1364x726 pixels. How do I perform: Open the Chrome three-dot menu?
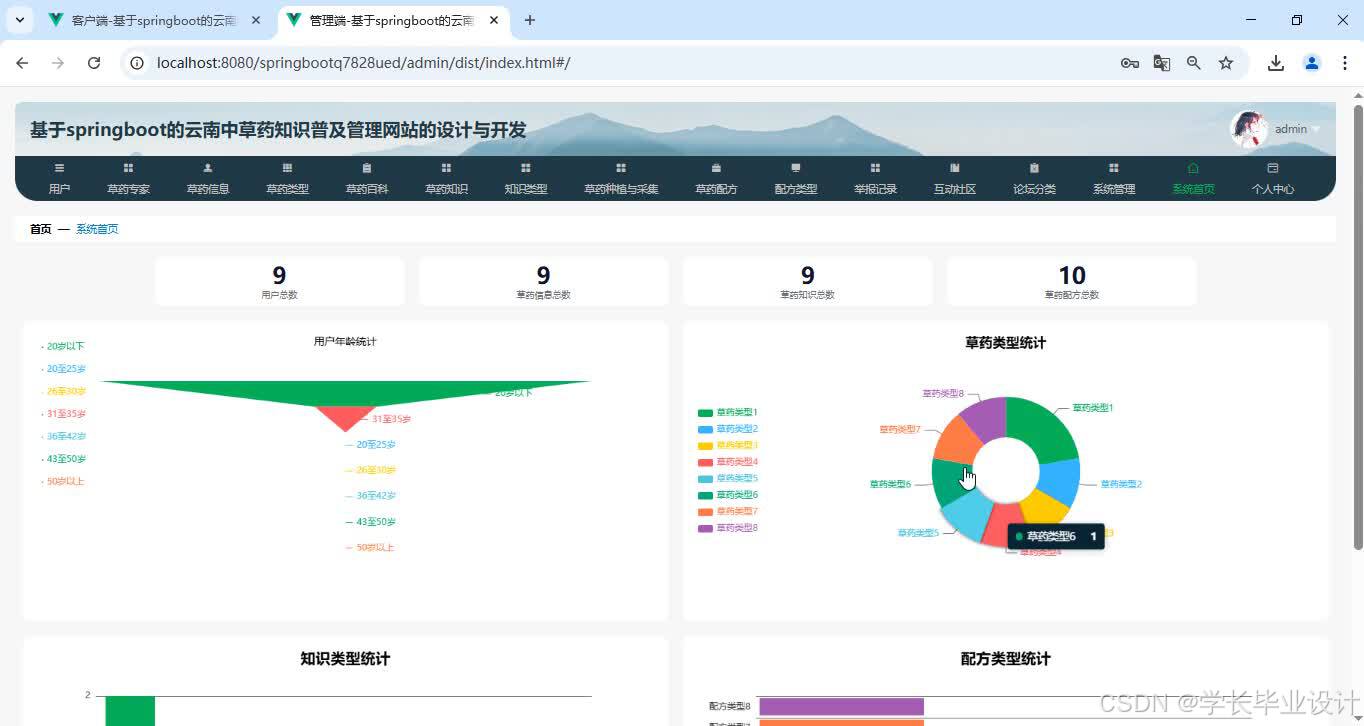[x=1345, y=63]
